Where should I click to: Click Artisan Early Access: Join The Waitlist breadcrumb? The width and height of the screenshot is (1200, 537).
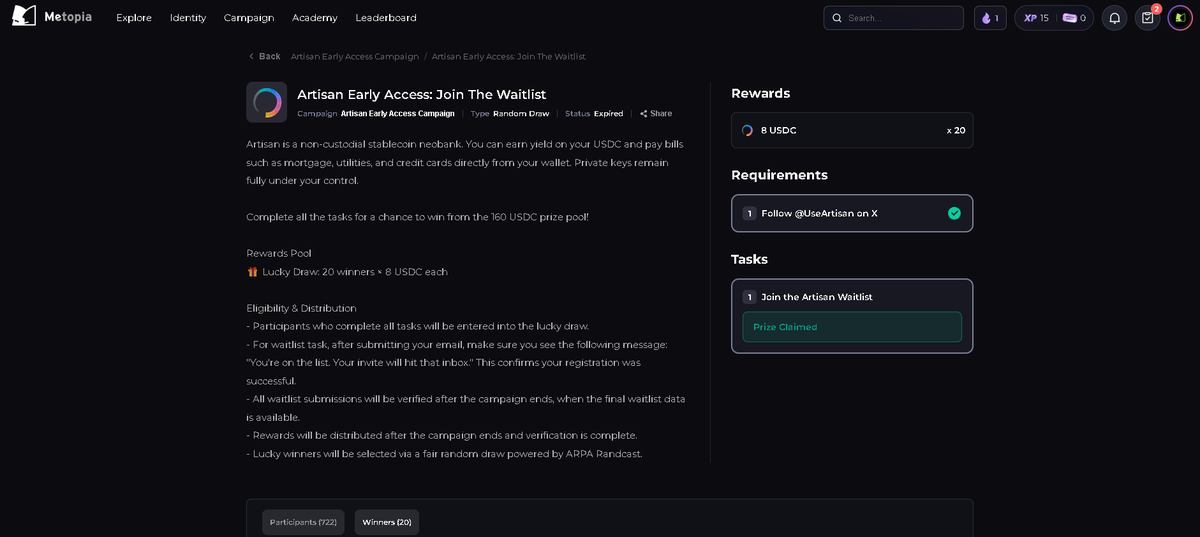(509, 57)
